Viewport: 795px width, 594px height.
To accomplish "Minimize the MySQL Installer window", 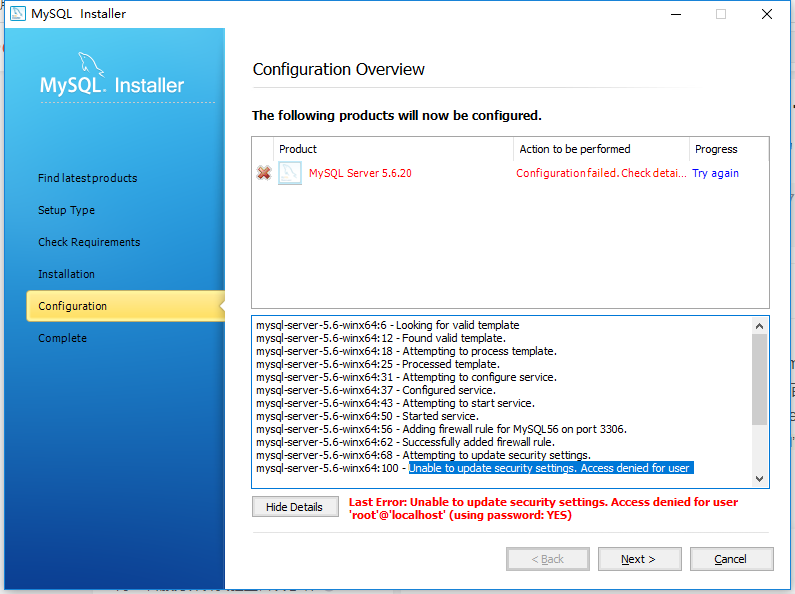I will coord(676,14).
